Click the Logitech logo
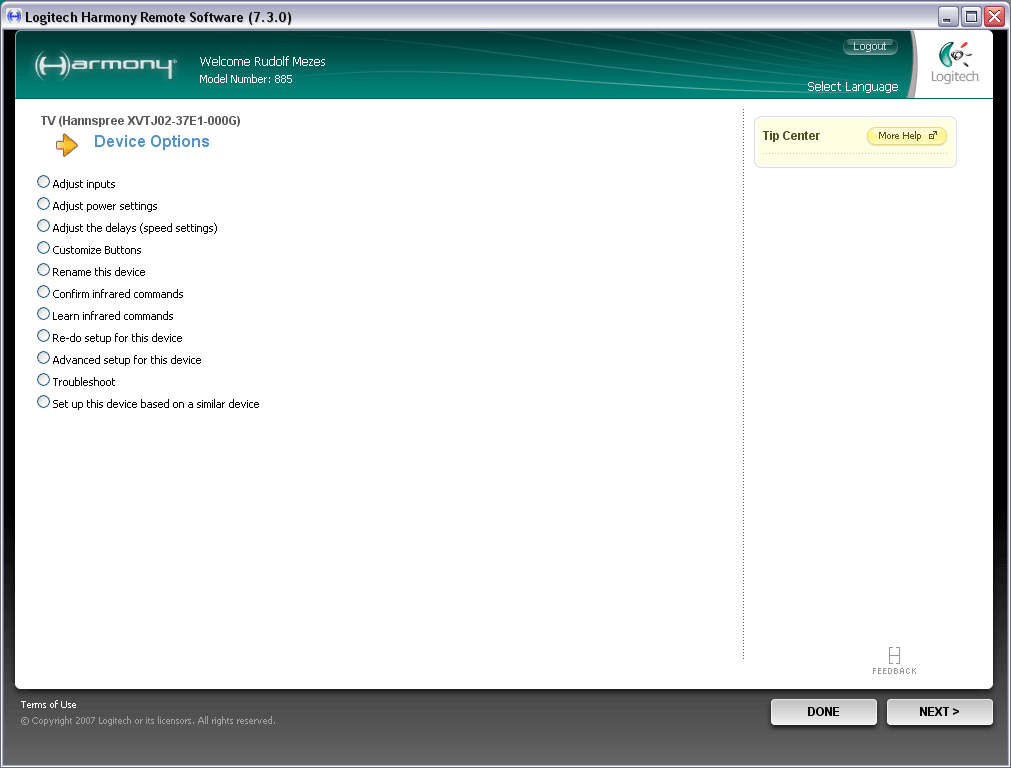This screenshot has width=1011, height=768. [x=955, y=63]
